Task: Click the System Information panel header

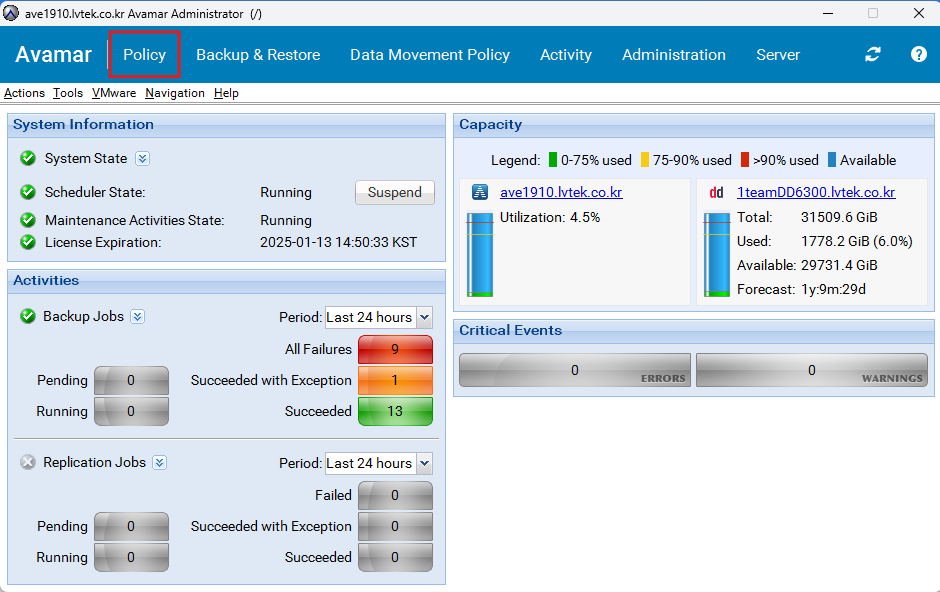Action: point(227,125)
